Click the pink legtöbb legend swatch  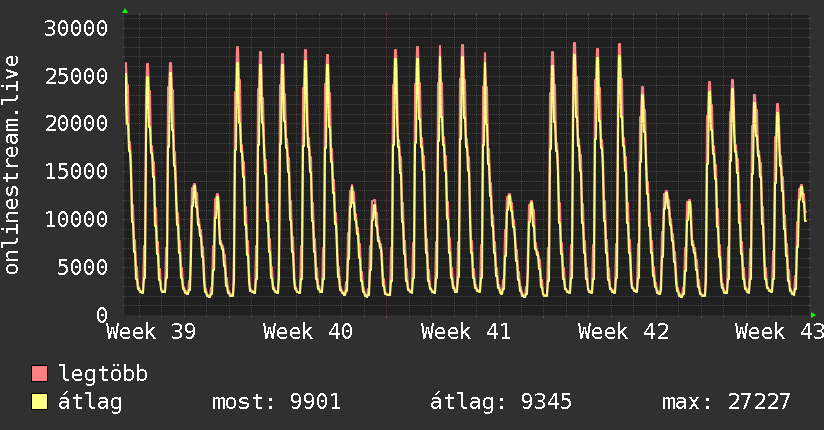pos(39,373)
